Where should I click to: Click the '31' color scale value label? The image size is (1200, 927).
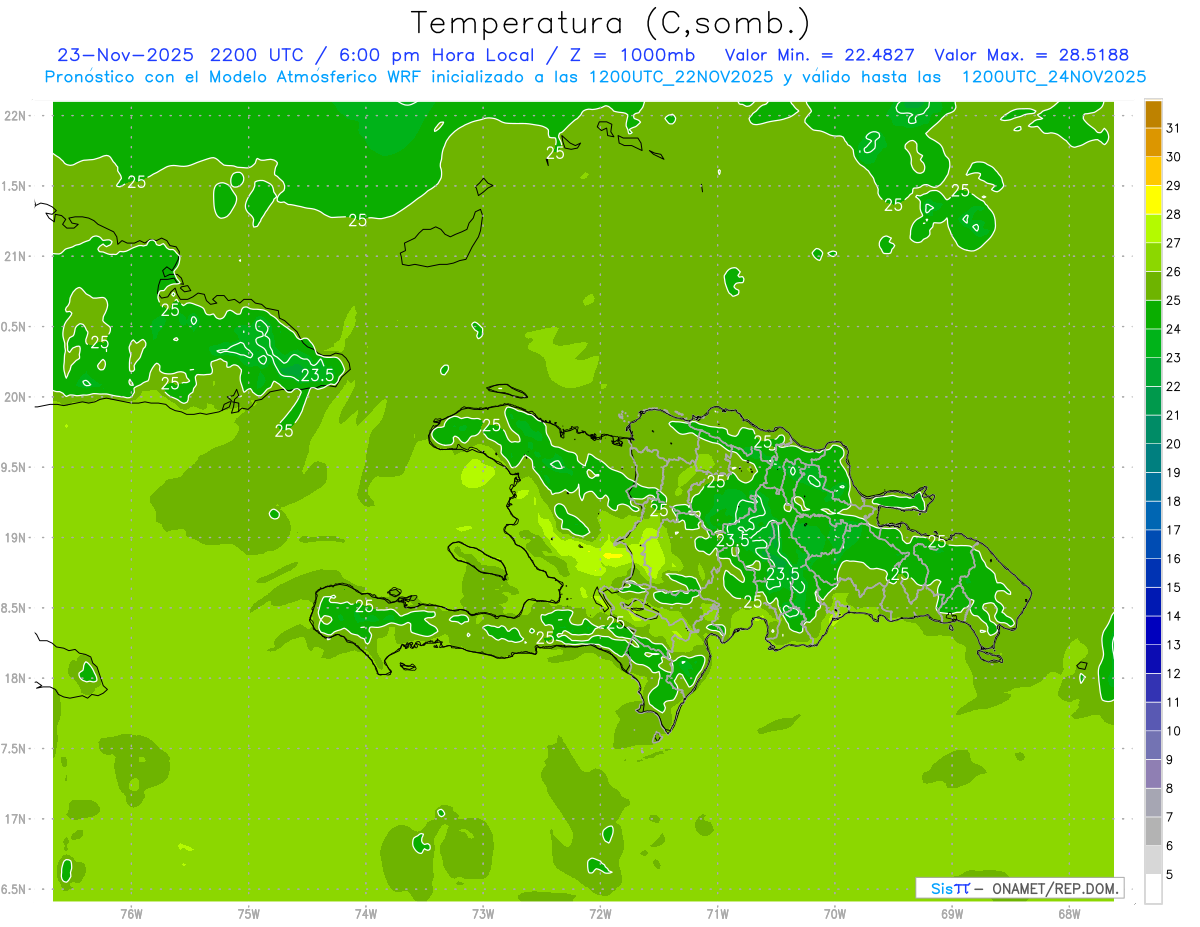point(1174,129)
